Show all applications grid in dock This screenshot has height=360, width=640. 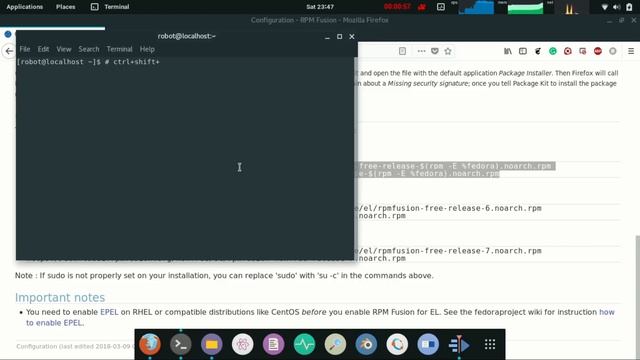490,344
